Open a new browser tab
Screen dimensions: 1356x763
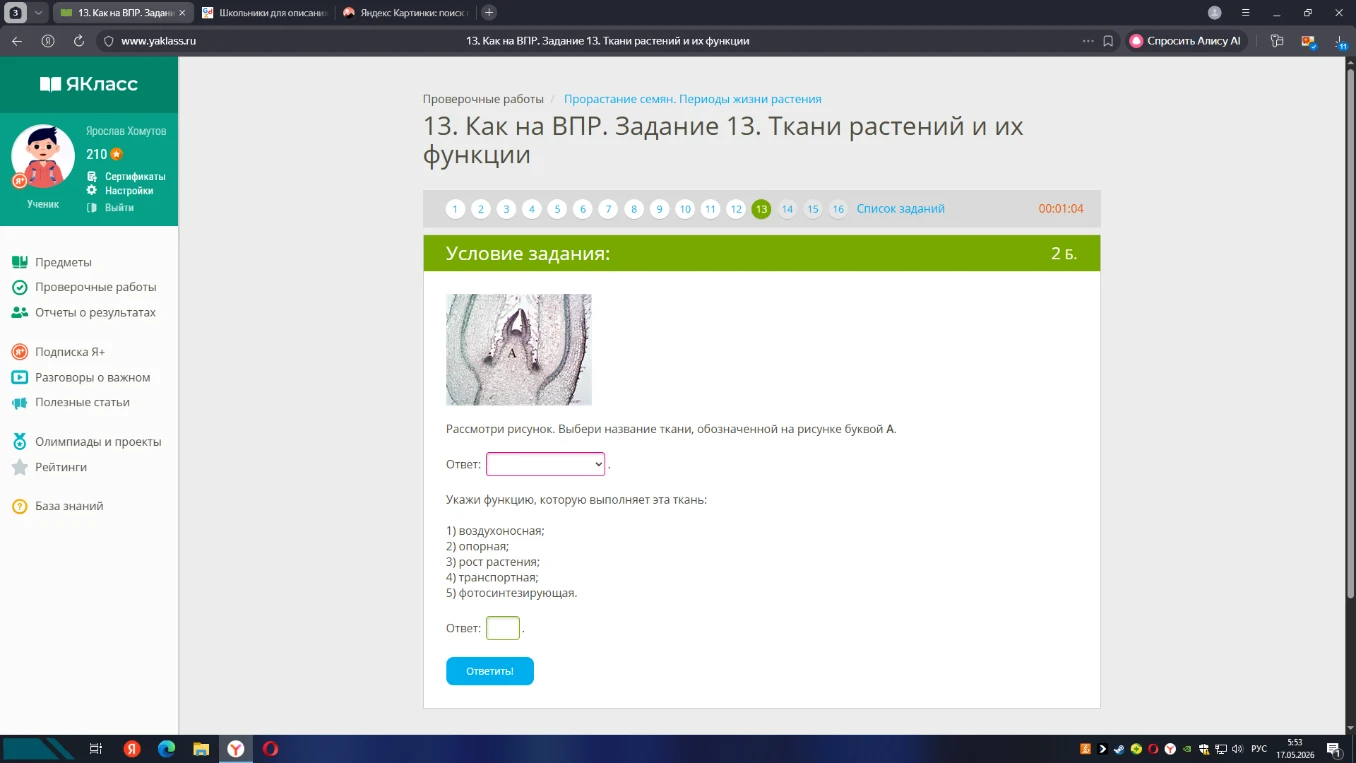pyautogui.click(x=488, y=13)
